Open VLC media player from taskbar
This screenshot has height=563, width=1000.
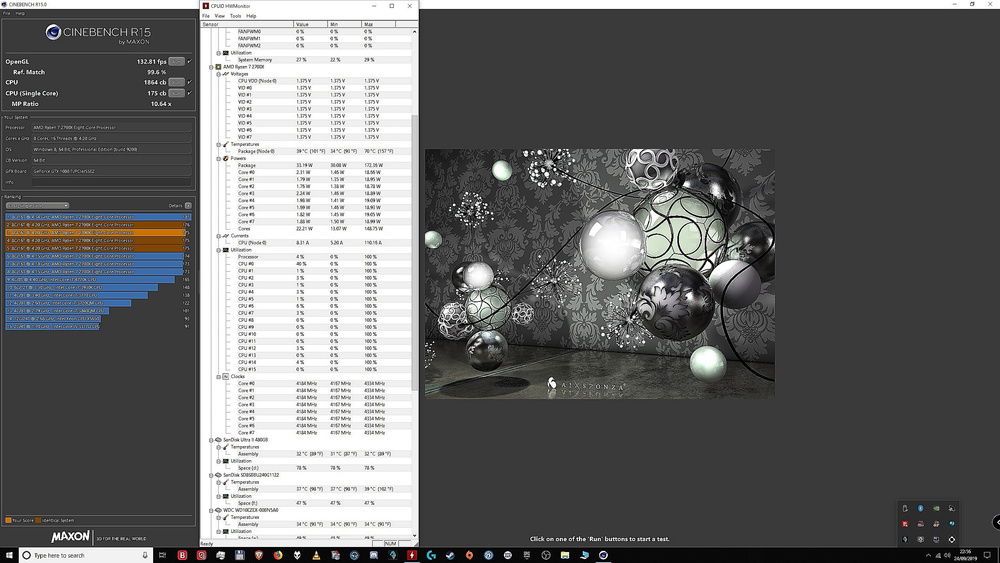[316, 555]
